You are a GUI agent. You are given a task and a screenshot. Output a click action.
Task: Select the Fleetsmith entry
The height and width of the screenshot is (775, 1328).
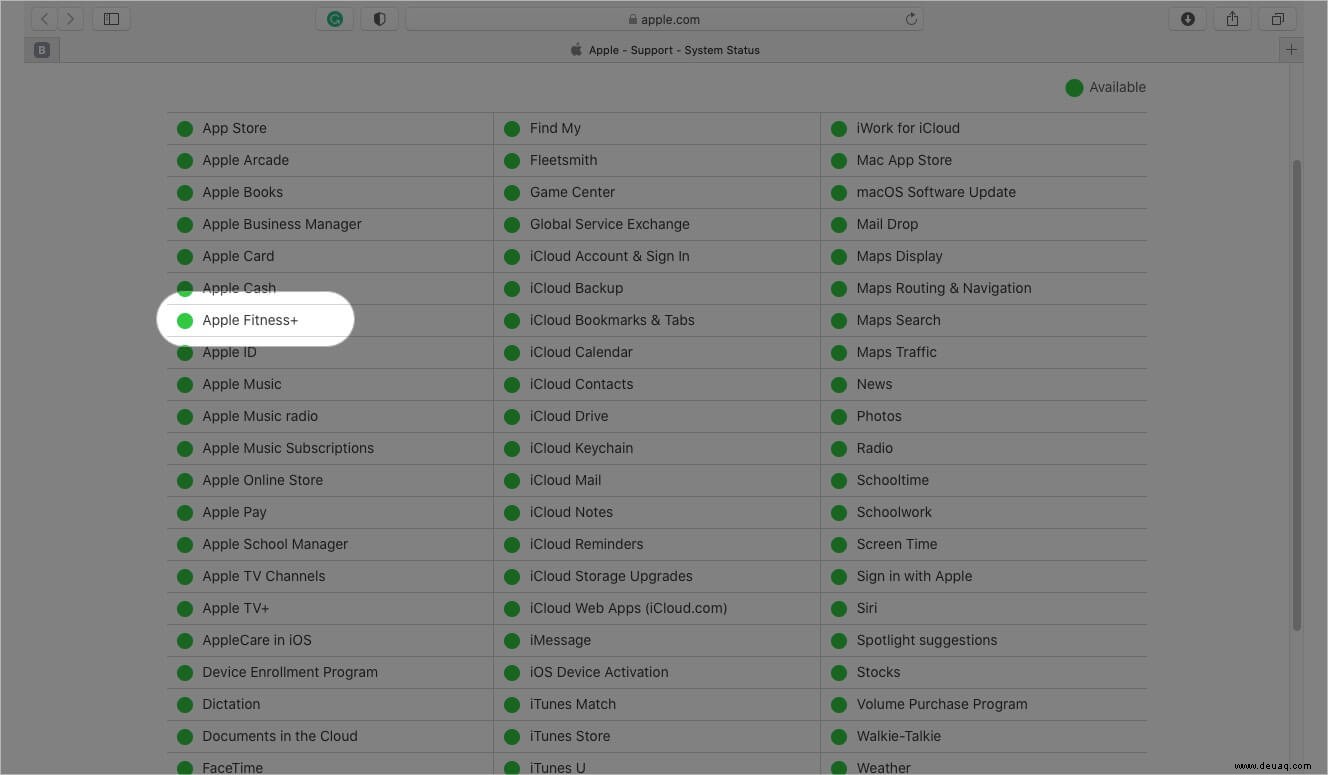[x=563, y=160]
